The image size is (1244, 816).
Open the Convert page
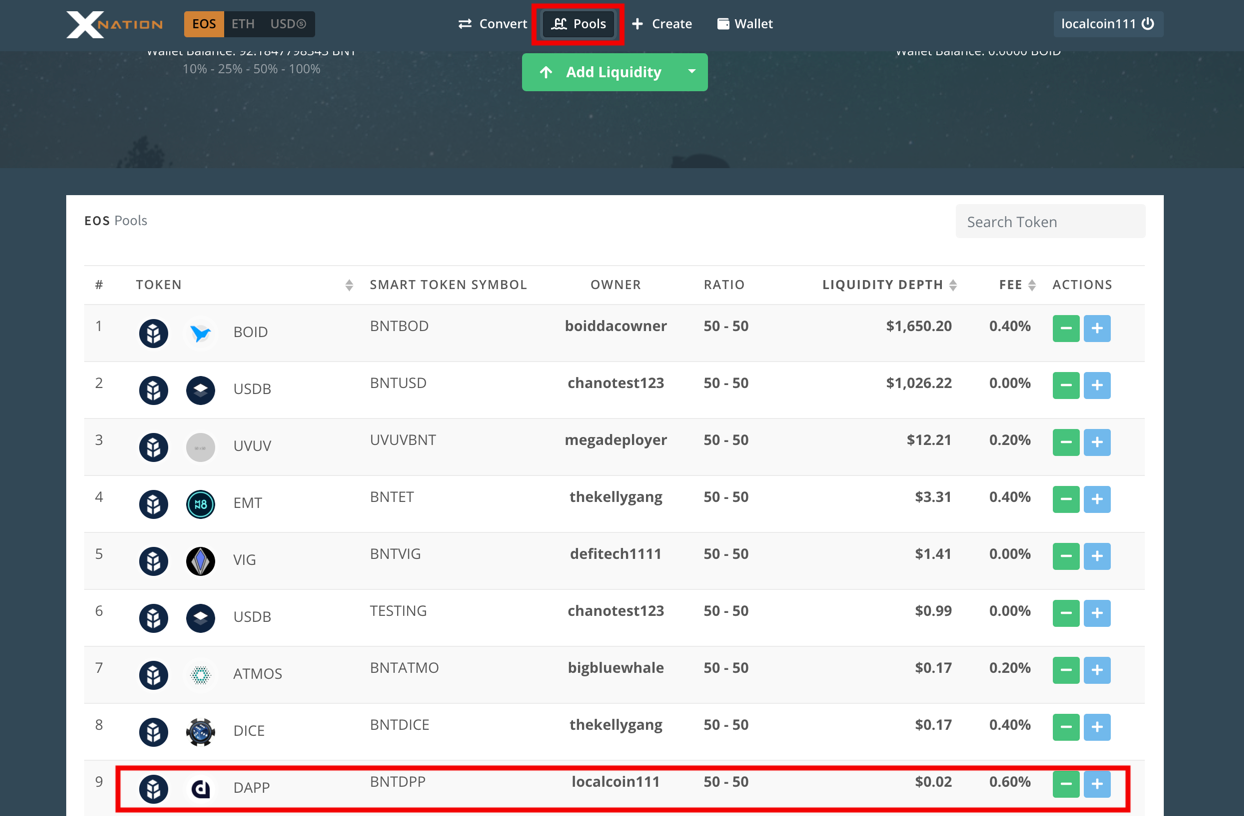pos(492,24)
